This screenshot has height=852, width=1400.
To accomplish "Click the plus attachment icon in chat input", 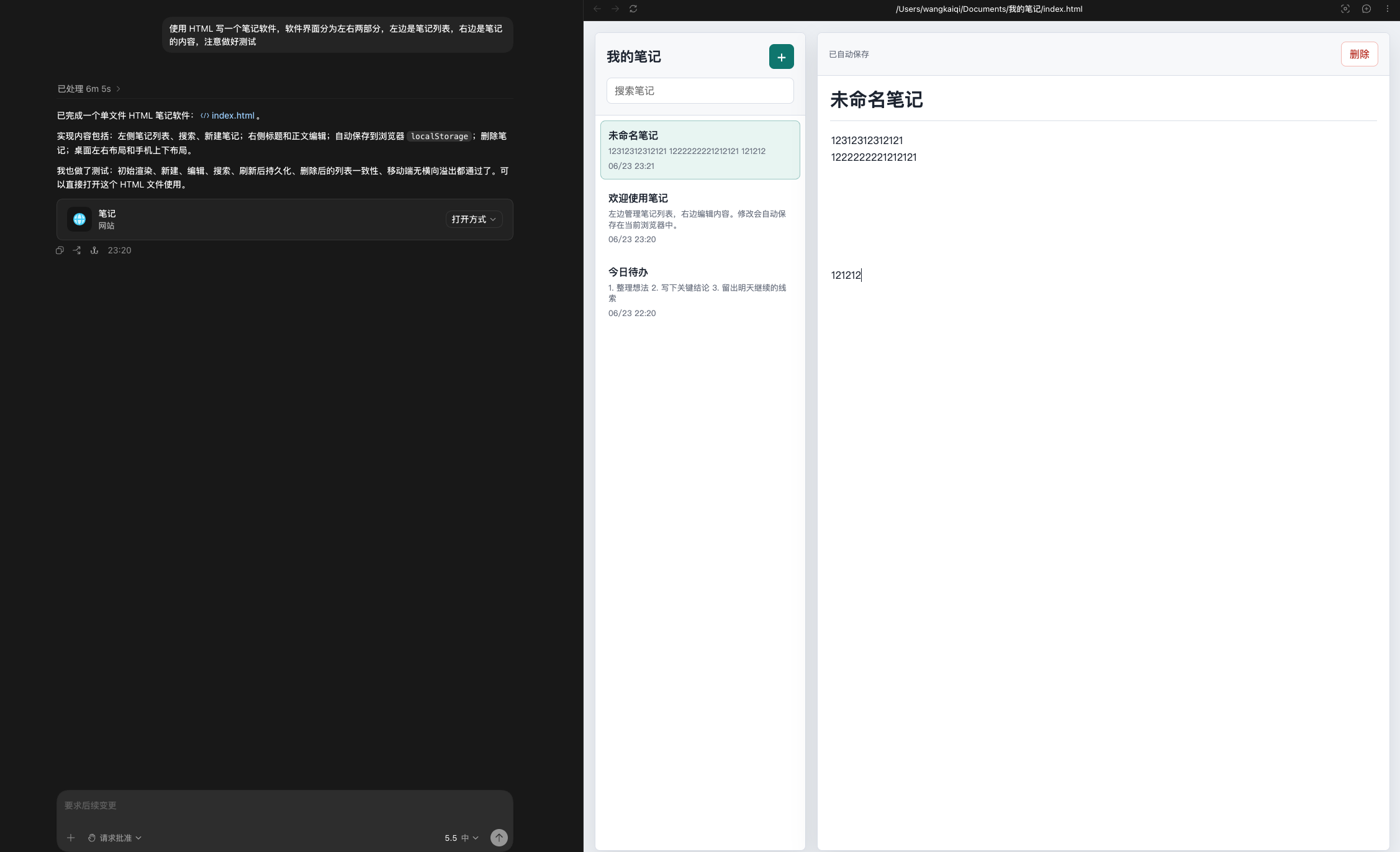I will pyautogui.click(x=71, y=838).
